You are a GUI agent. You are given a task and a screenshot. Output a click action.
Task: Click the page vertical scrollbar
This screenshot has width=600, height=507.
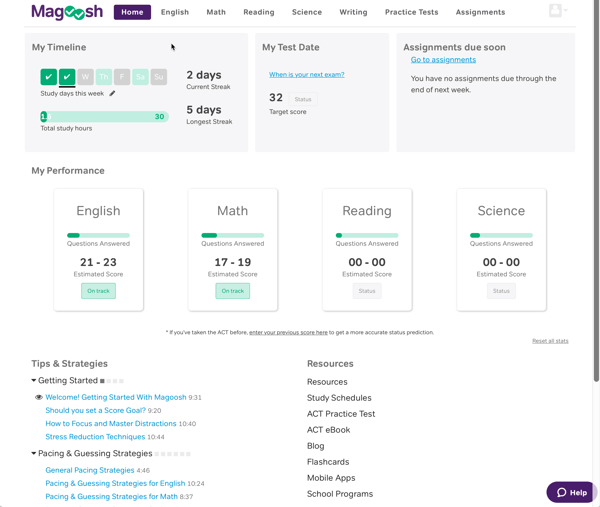pyautogui.click(x=596, y=191)
